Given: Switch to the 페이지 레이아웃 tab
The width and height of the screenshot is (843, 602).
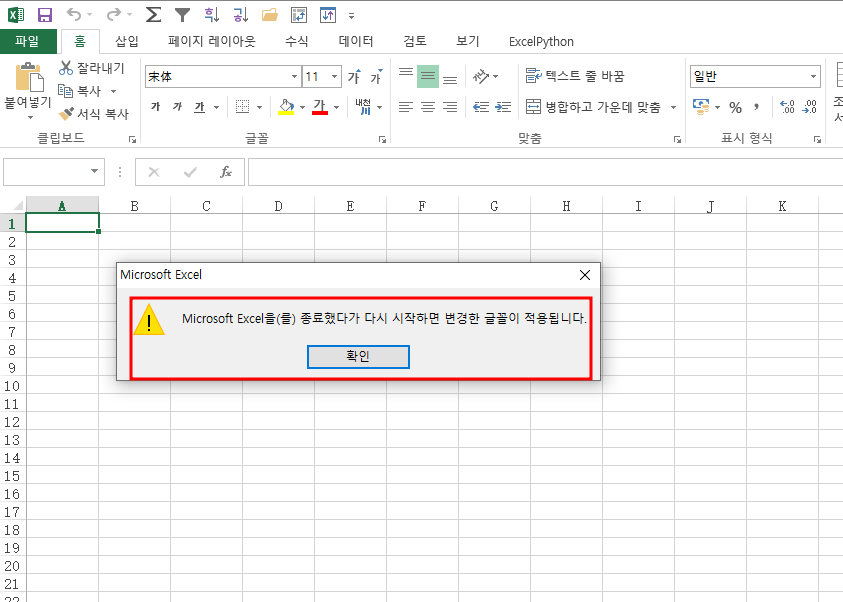Looking at the screenshot, I should tap(211, 41).
